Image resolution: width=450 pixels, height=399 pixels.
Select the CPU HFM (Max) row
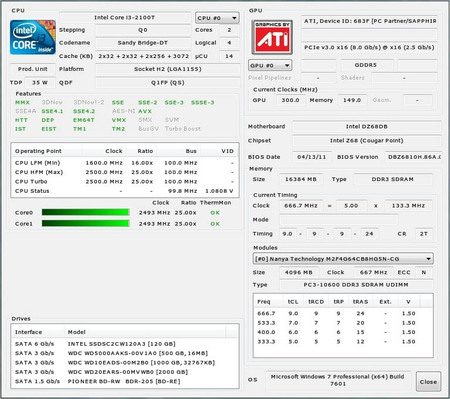point(125,172)
